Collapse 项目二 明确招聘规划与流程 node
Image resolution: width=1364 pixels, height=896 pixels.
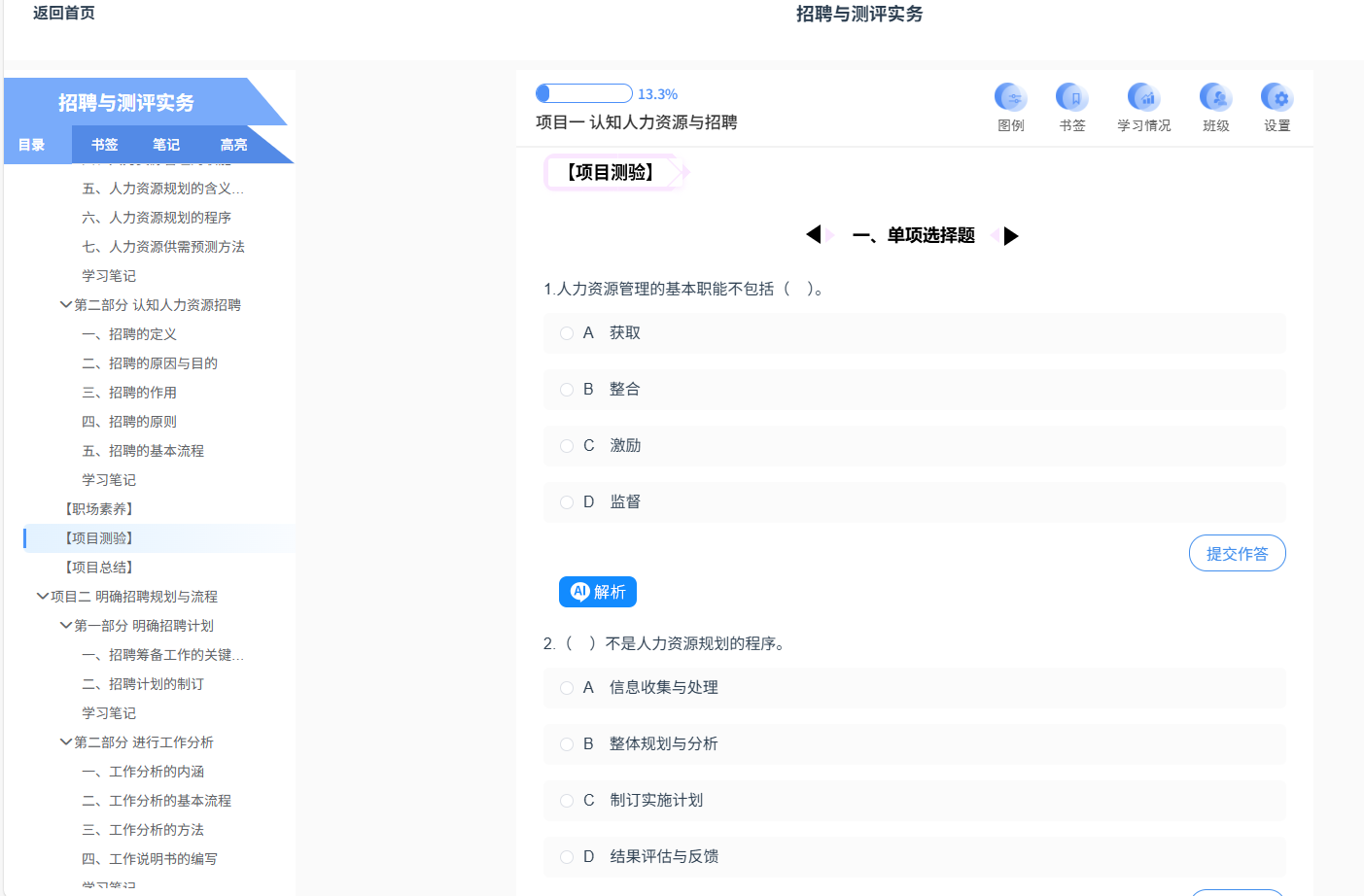pos(42,596)
